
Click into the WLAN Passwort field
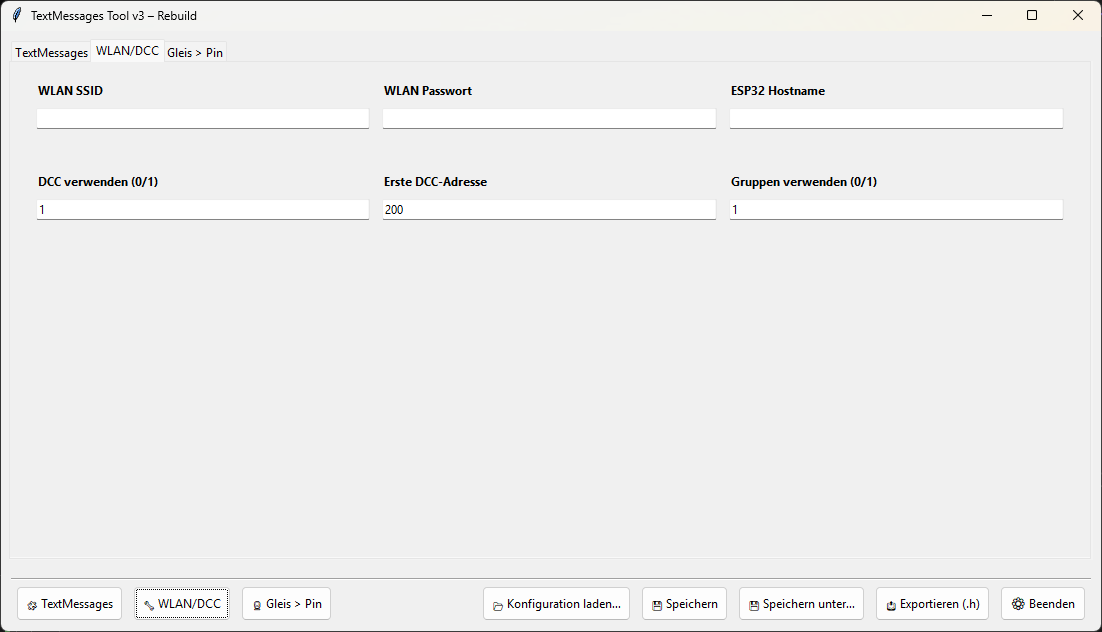tap(549, 118)
